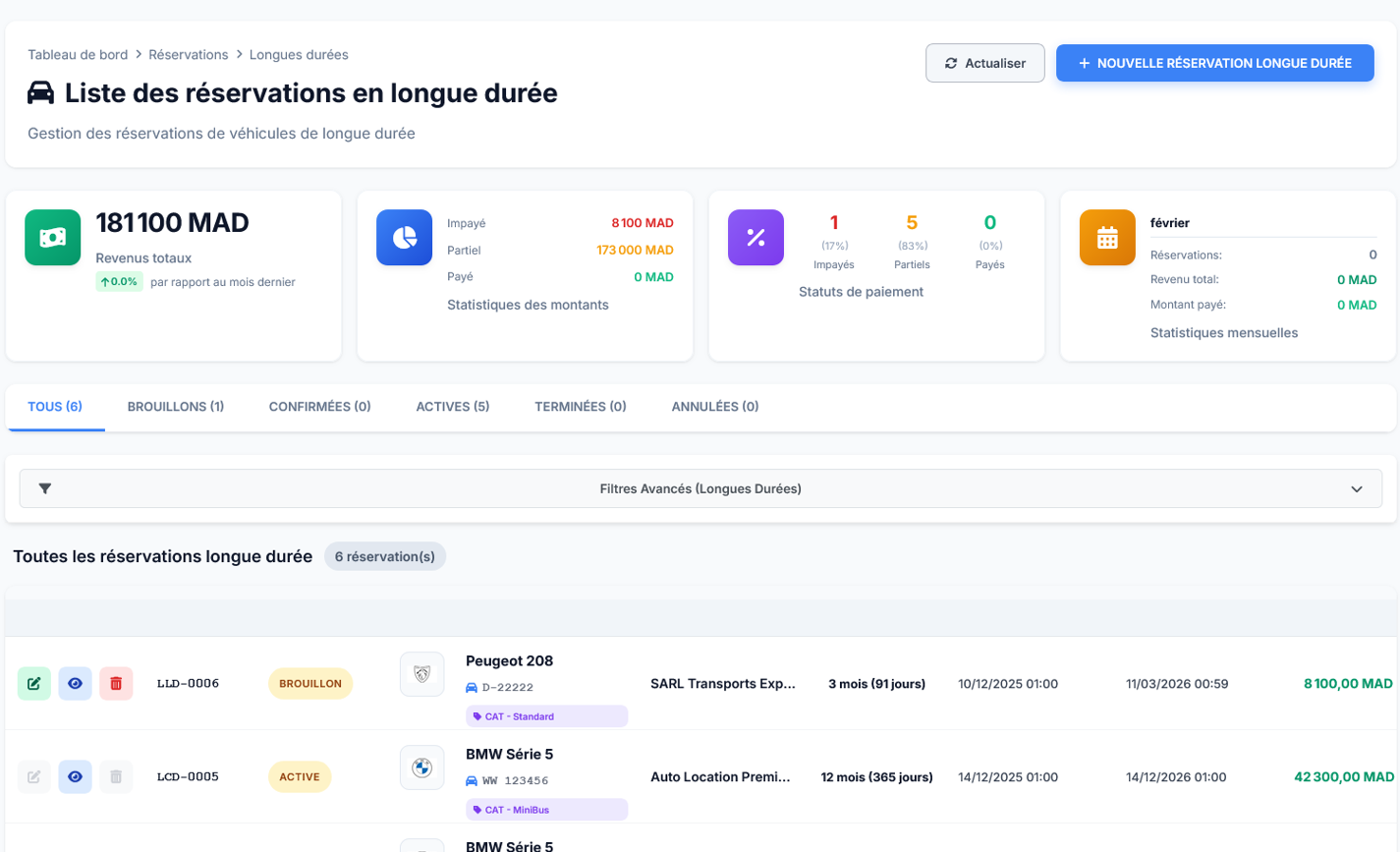Click the BMW brand logo for LCD-0005
This screenshot has height=852, width=1400.
point(421,767)
